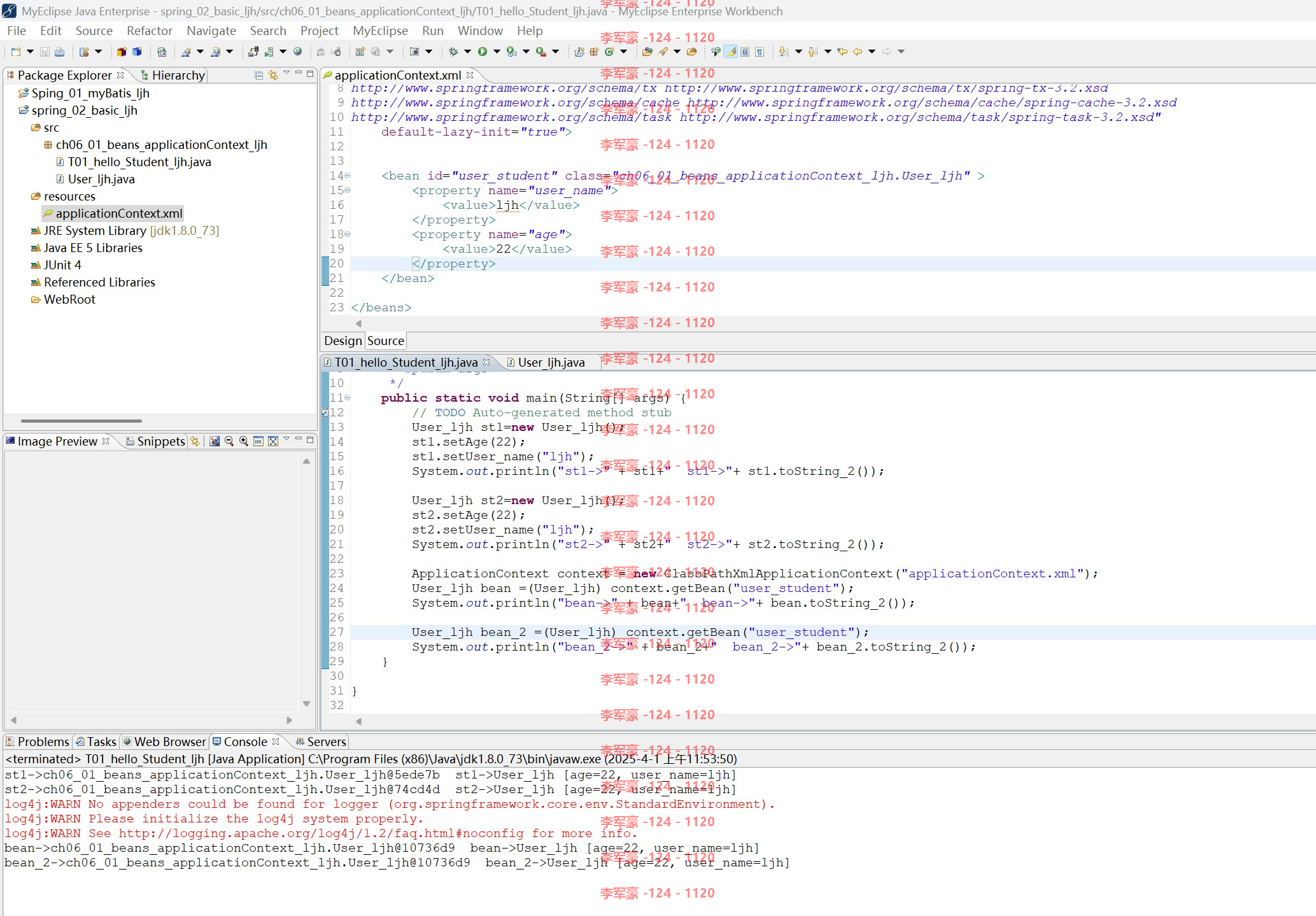Click the green Run button icon
The width and height of the screenshot is (1316, 916).
point(482,52)
